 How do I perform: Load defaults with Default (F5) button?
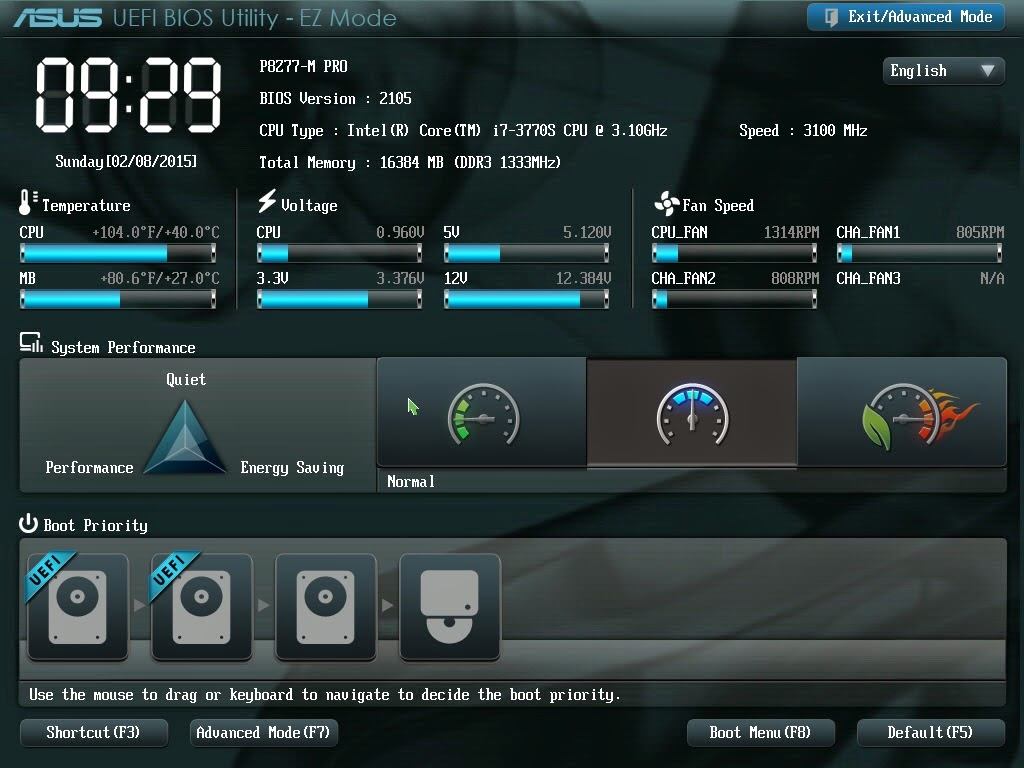coord(930,732)
